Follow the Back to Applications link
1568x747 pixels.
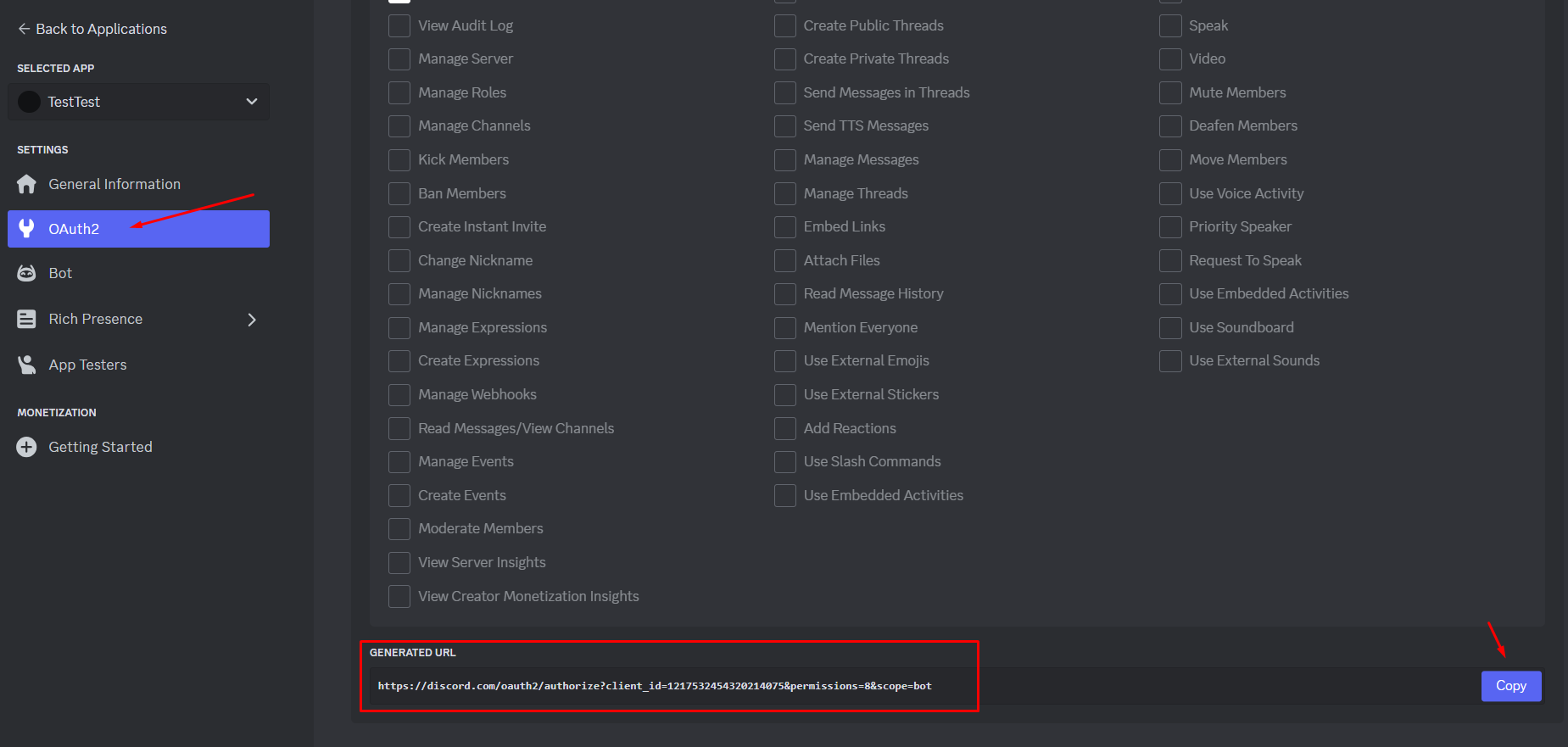101,29
